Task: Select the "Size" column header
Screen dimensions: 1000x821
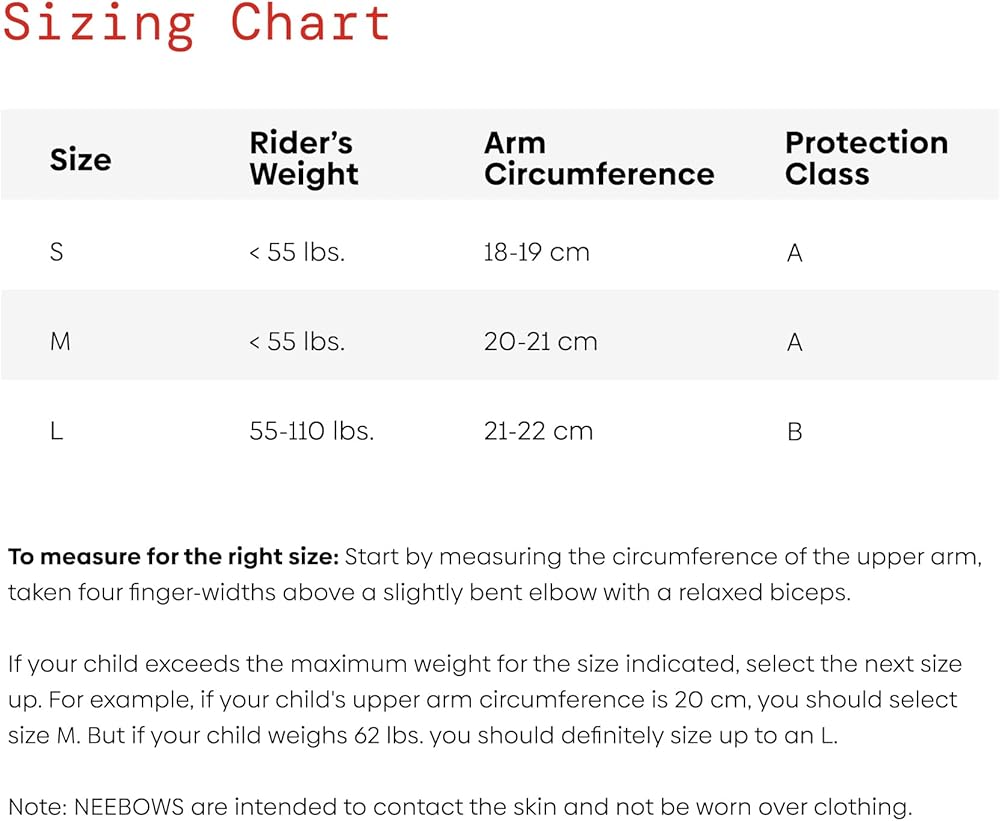Action: click(80, 159)
